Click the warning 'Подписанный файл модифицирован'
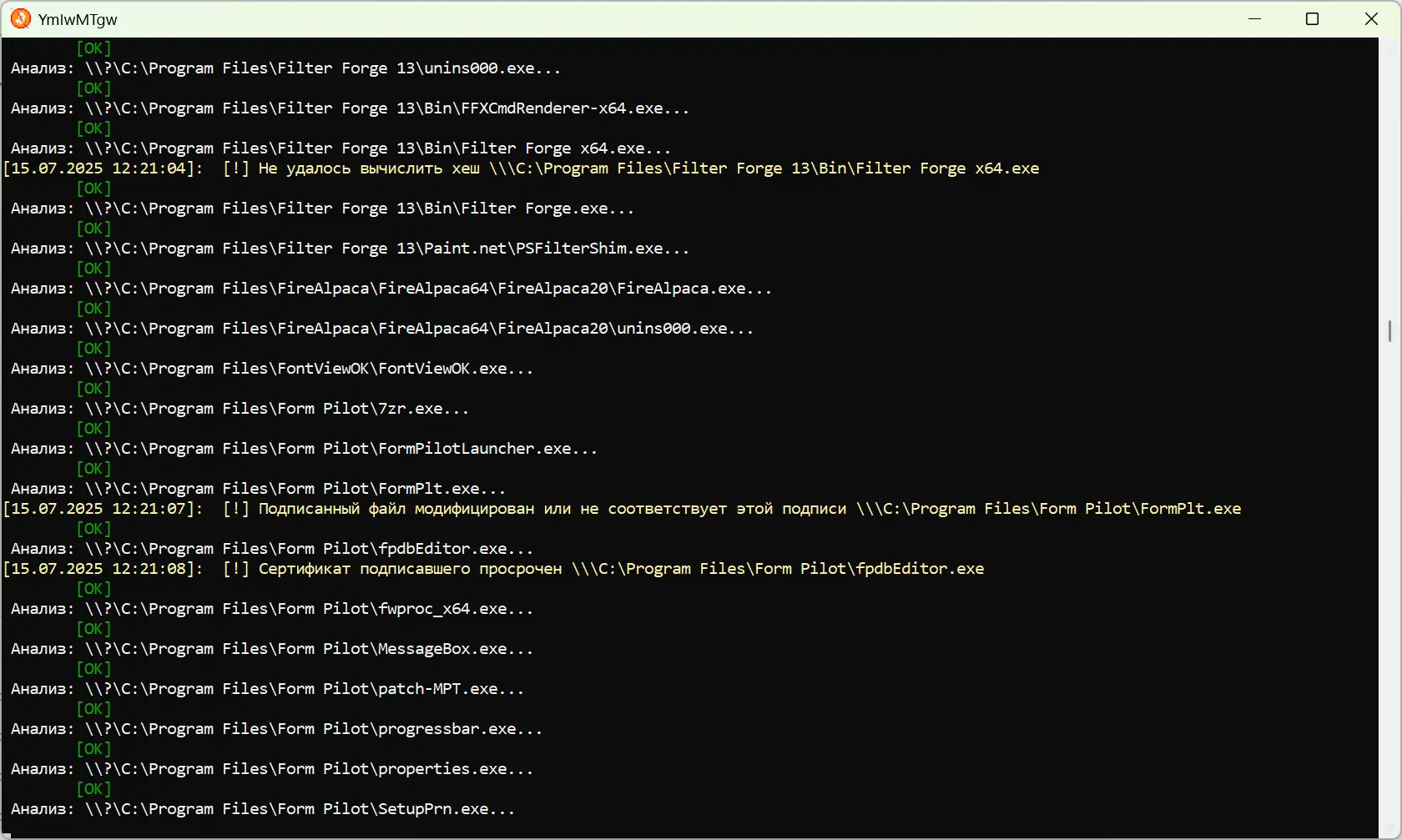This screenshot has height=840, width=1402. tap(623, 509)
